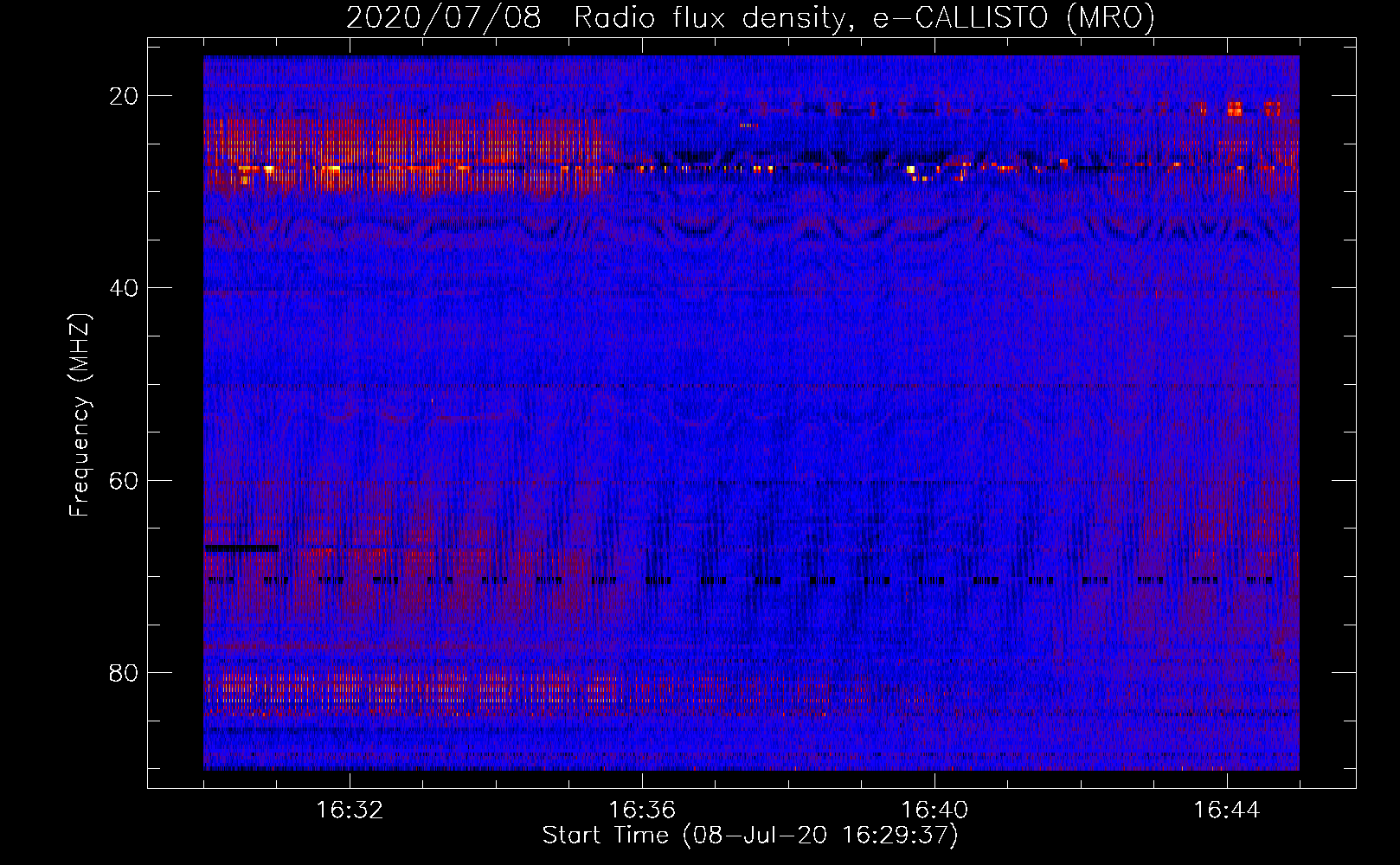Screen dimensions: 1400x865
Task: Click the 16:40 time tick label
Action: 934,811
